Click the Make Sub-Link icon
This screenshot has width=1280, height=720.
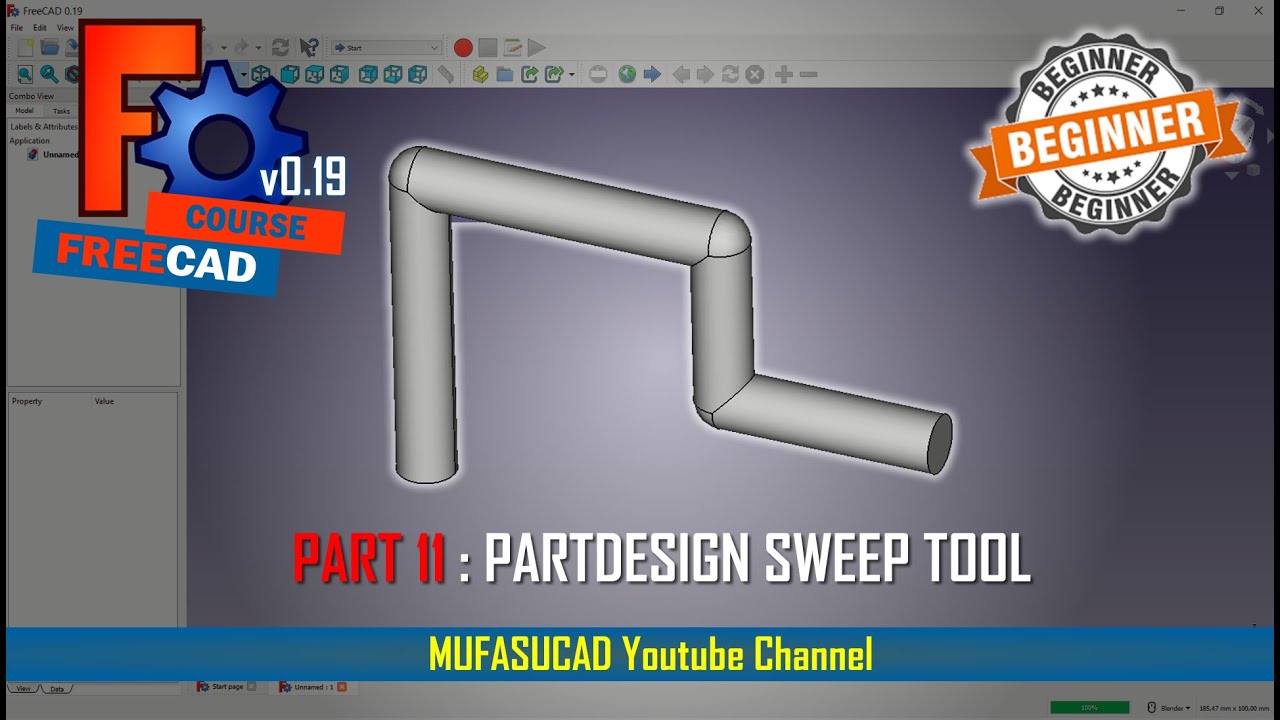click(554, 74)
